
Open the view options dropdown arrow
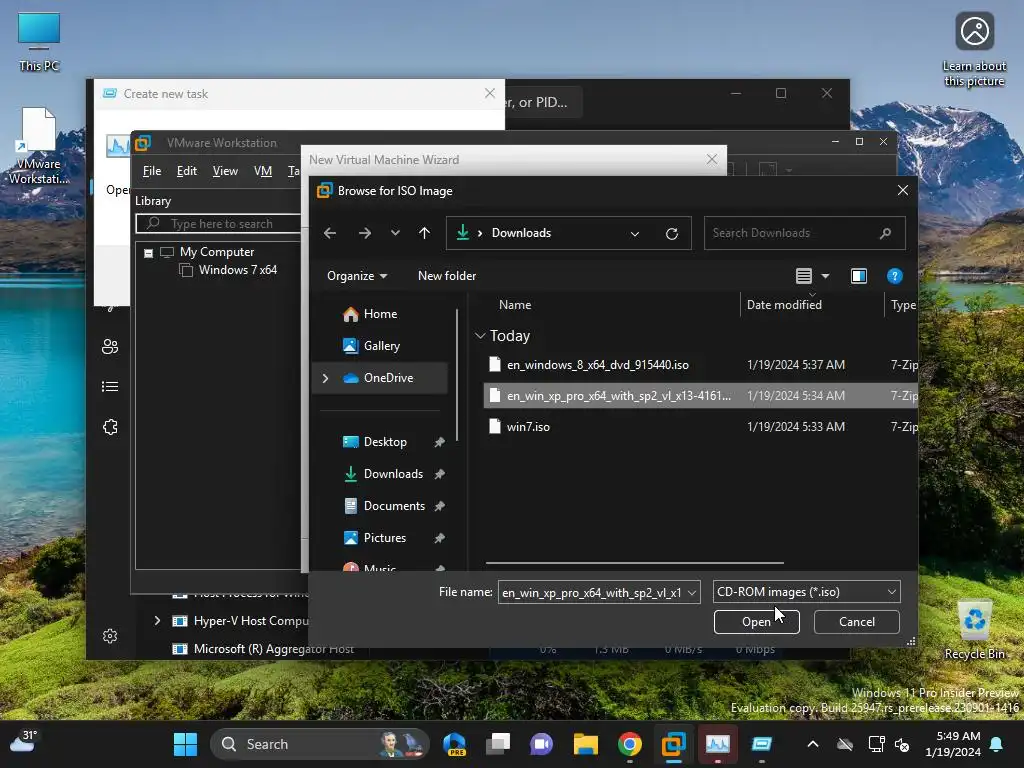click(x=825, y=276)
